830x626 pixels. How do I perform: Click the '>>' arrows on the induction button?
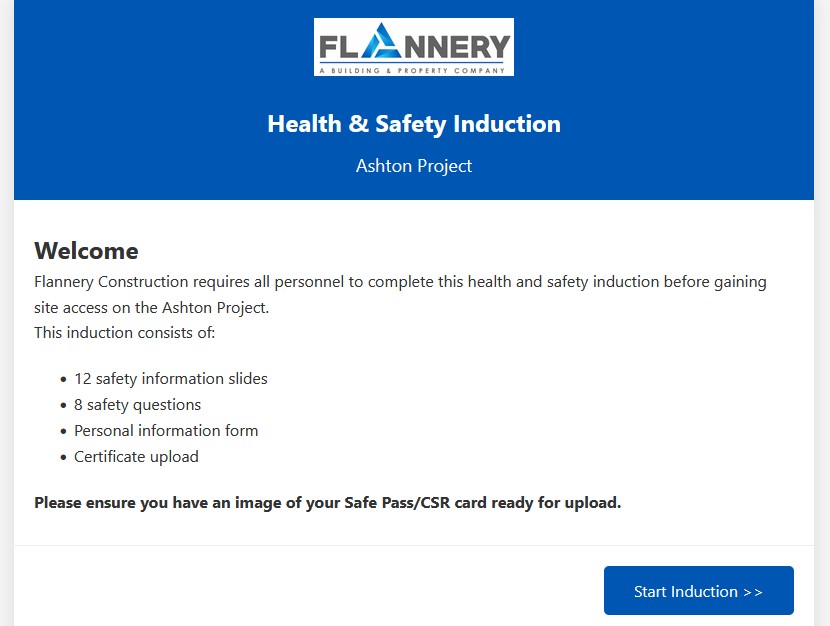click(x=755, y=590)
